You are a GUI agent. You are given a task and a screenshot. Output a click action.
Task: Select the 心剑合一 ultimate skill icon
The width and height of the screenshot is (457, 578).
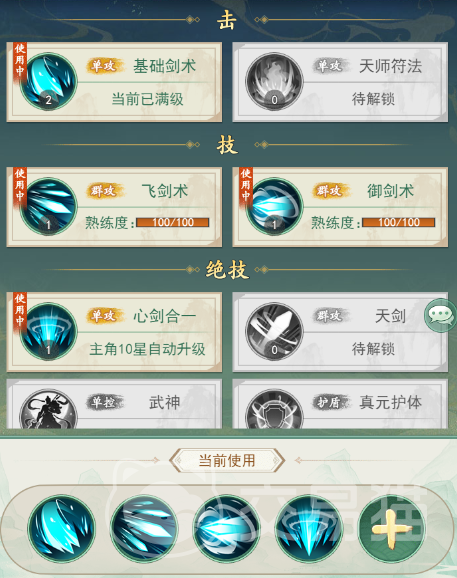pos(48,332)
